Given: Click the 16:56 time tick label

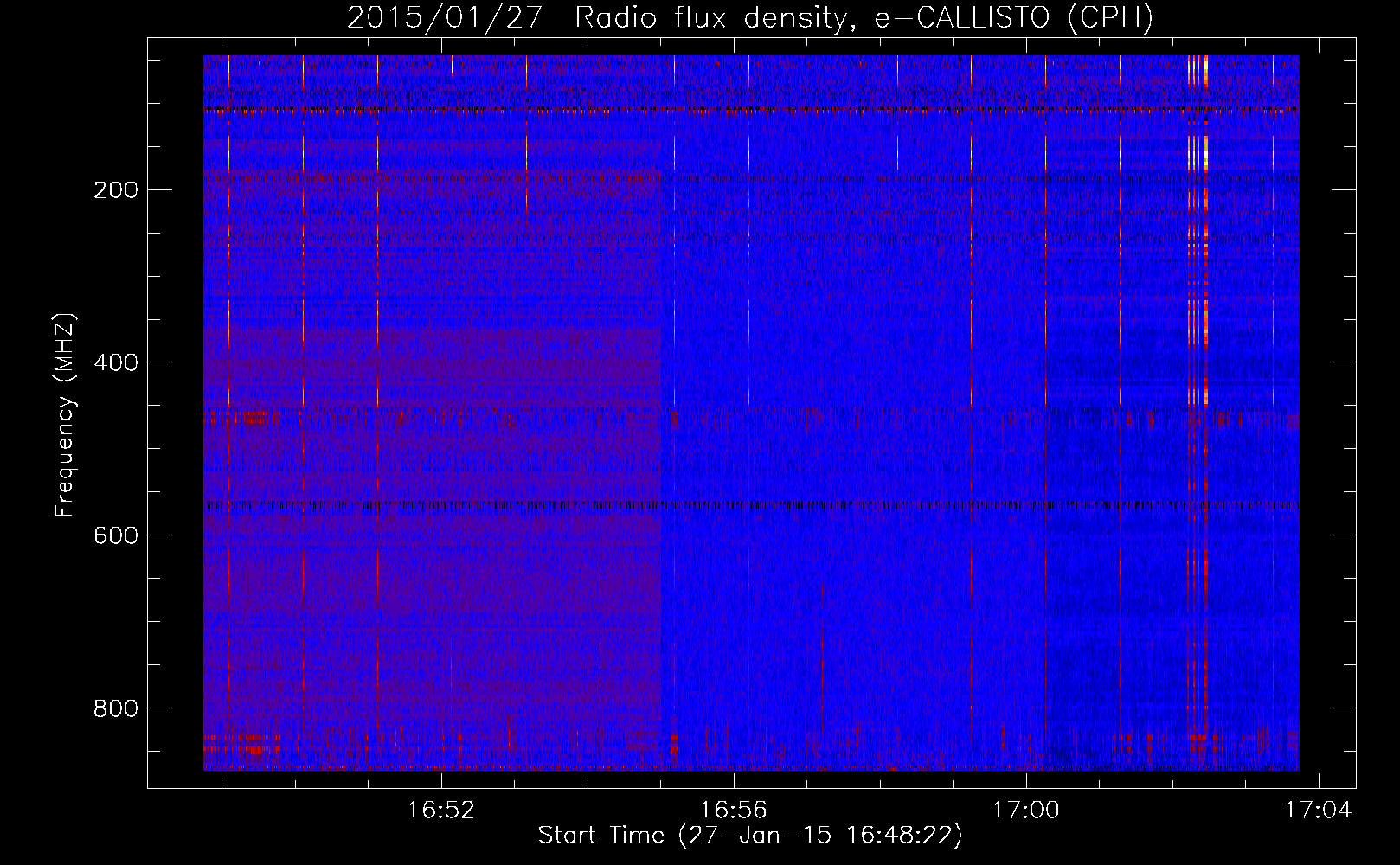Looking at the screenshot, I should click(x=734, y=811).
